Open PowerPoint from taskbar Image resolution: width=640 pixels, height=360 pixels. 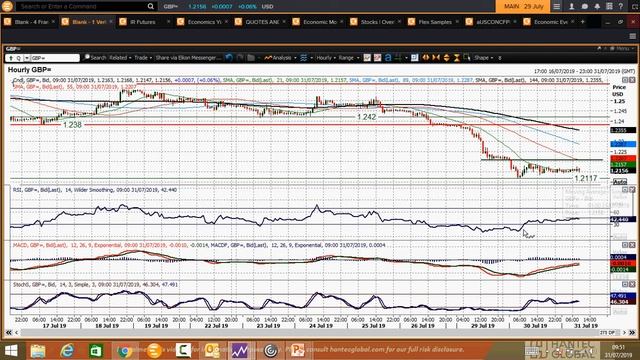point(298,351)
